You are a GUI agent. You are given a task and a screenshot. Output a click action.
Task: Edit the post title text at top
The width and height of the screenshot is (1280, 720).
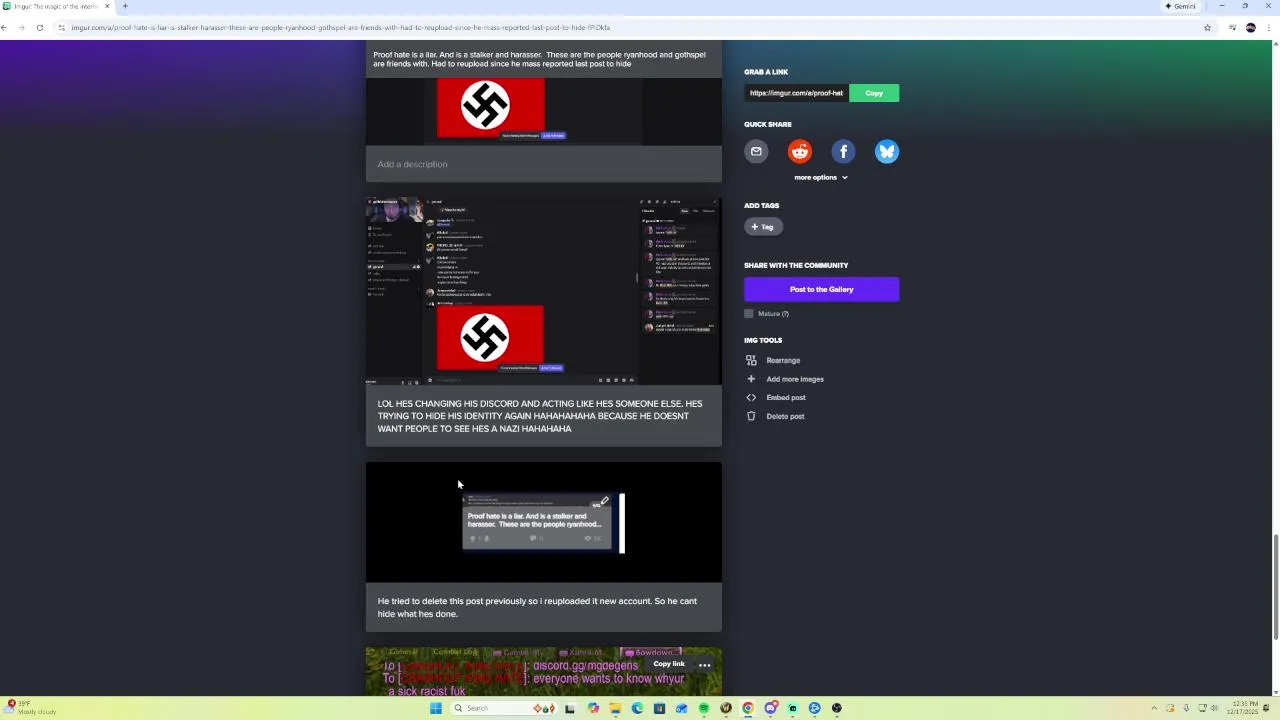point(540,59)
